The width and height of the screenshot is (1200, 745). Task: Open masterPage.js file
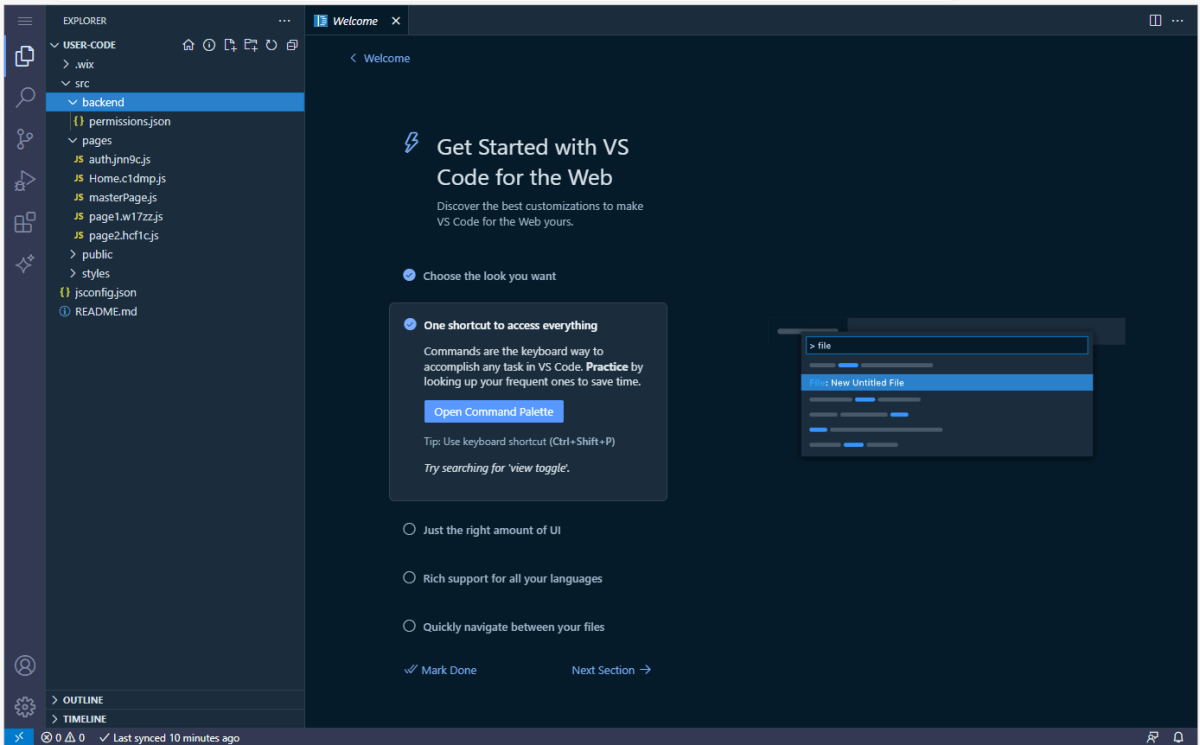[175, 197]
